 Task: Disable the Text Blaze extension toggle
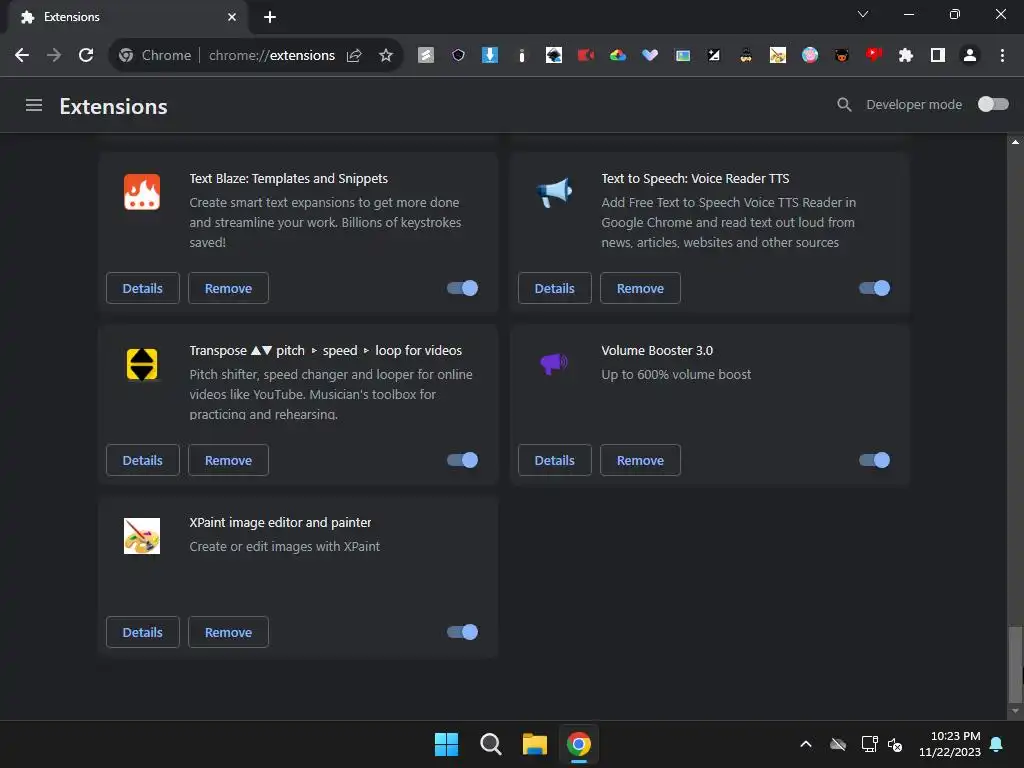tap(462, 288)
